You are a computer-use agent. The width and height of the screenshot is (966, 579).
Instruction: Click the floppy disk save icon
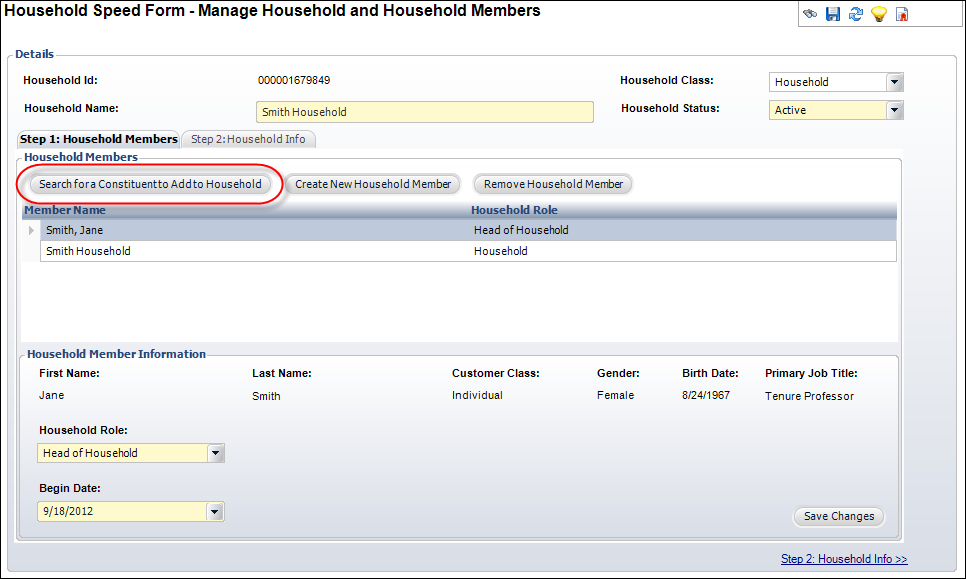click(x=833, y=14)
